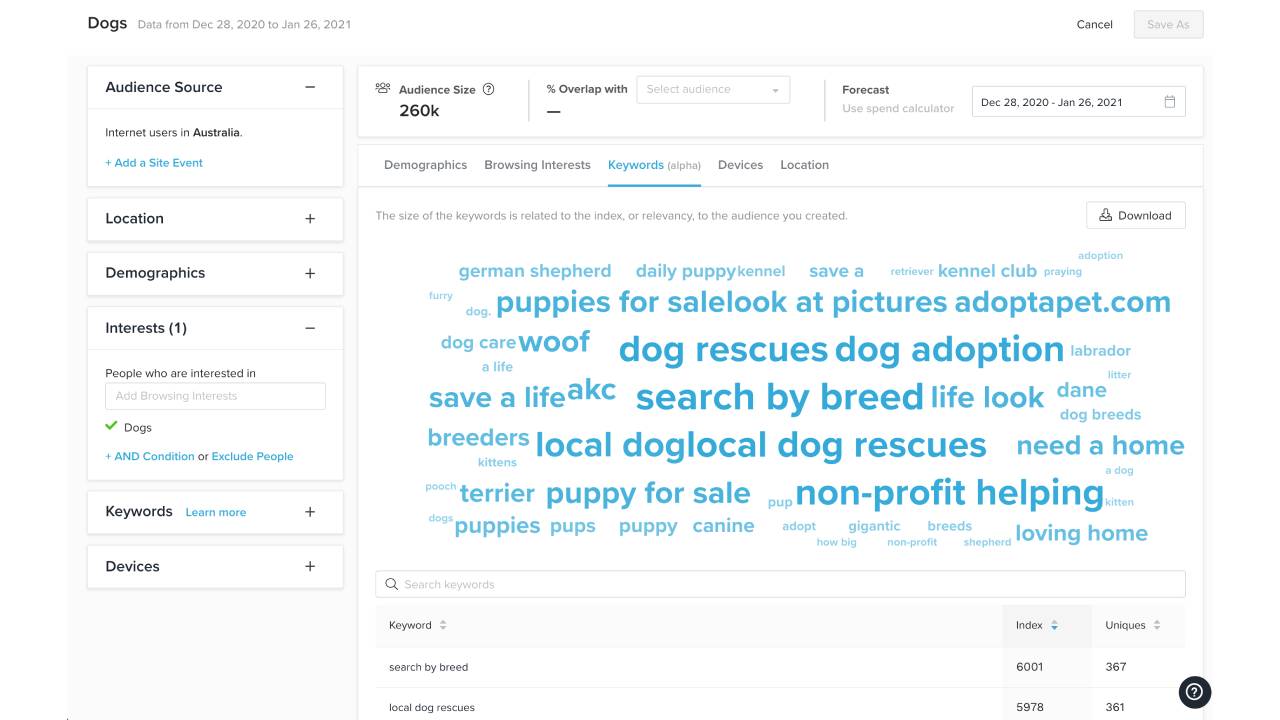Click the sort arrows beside Keyword column

pos(443,625)
